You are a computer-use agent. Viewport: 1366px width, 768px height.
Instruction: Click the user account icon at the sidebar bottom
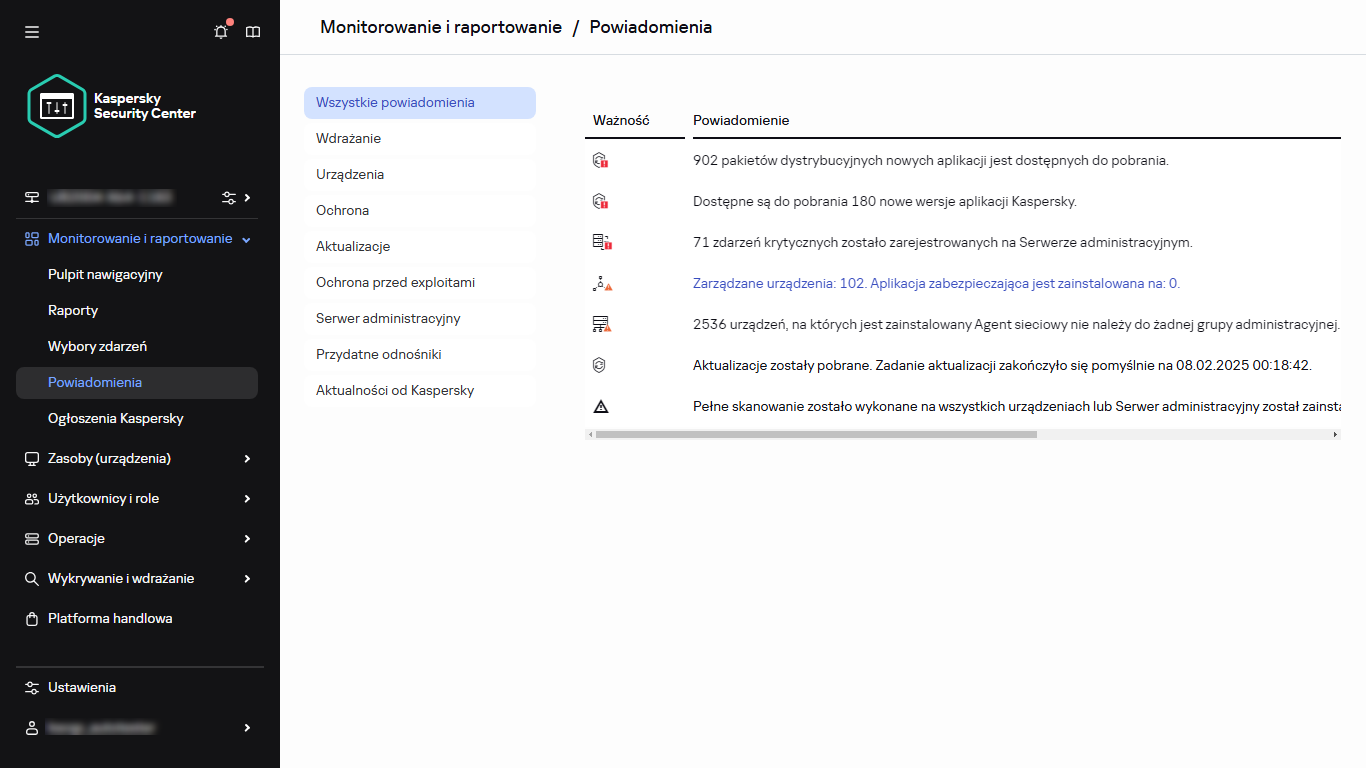click(x=30, y=727)
